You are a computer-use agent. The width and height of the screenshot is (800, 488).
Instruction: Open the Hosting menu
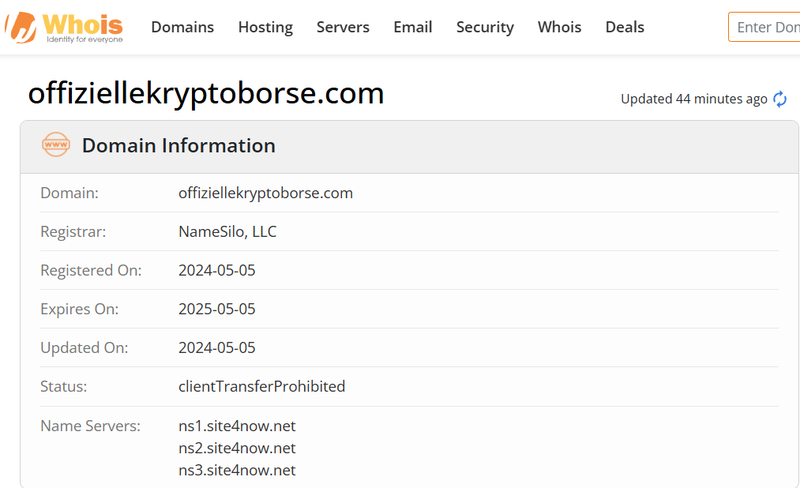click(x=265, y=27)
